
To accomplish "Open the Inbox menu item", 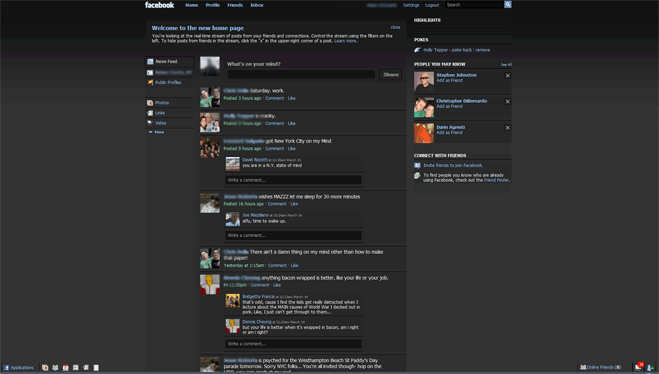I will coord(257,5).
